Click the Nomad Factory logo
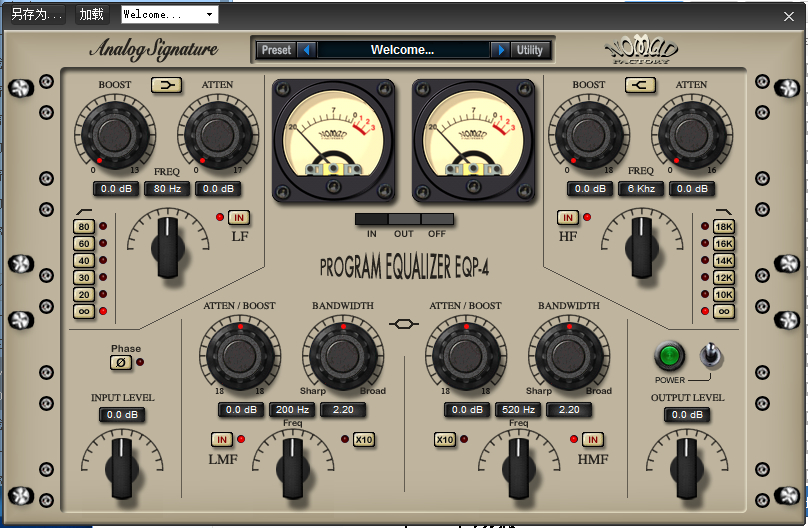Viewport: 808px width, 528px height. [641, 51]
